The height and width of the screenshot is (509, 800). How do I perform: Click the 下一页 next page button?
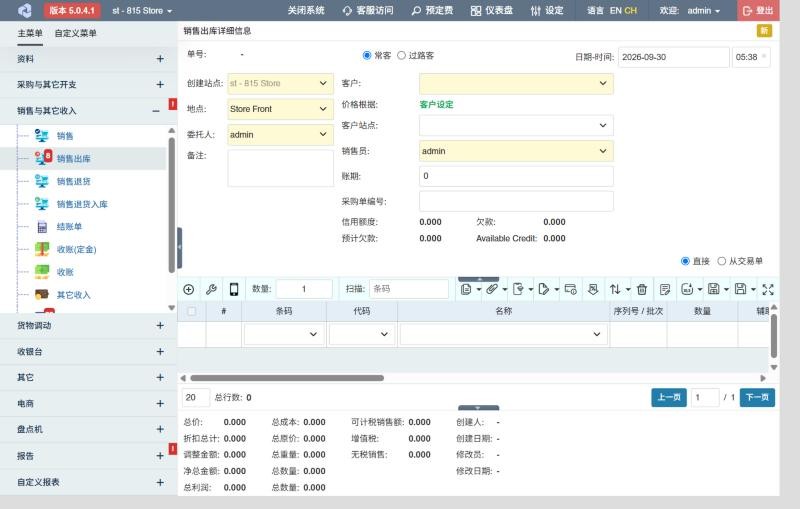[x=757, y=397]
